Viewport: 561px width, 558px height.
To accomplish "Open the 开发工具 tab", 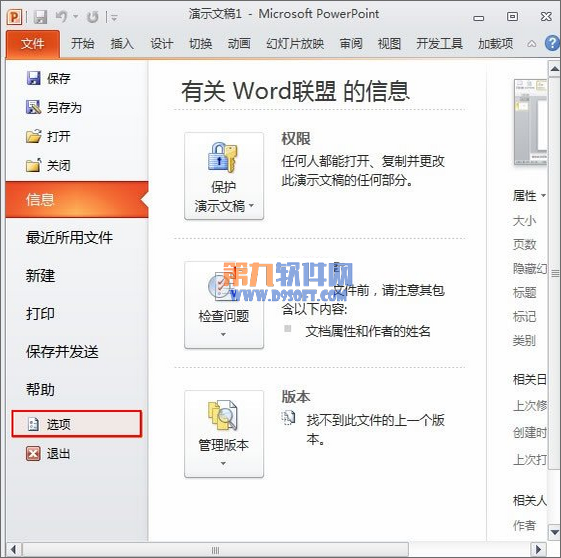I will coord(439,44).
